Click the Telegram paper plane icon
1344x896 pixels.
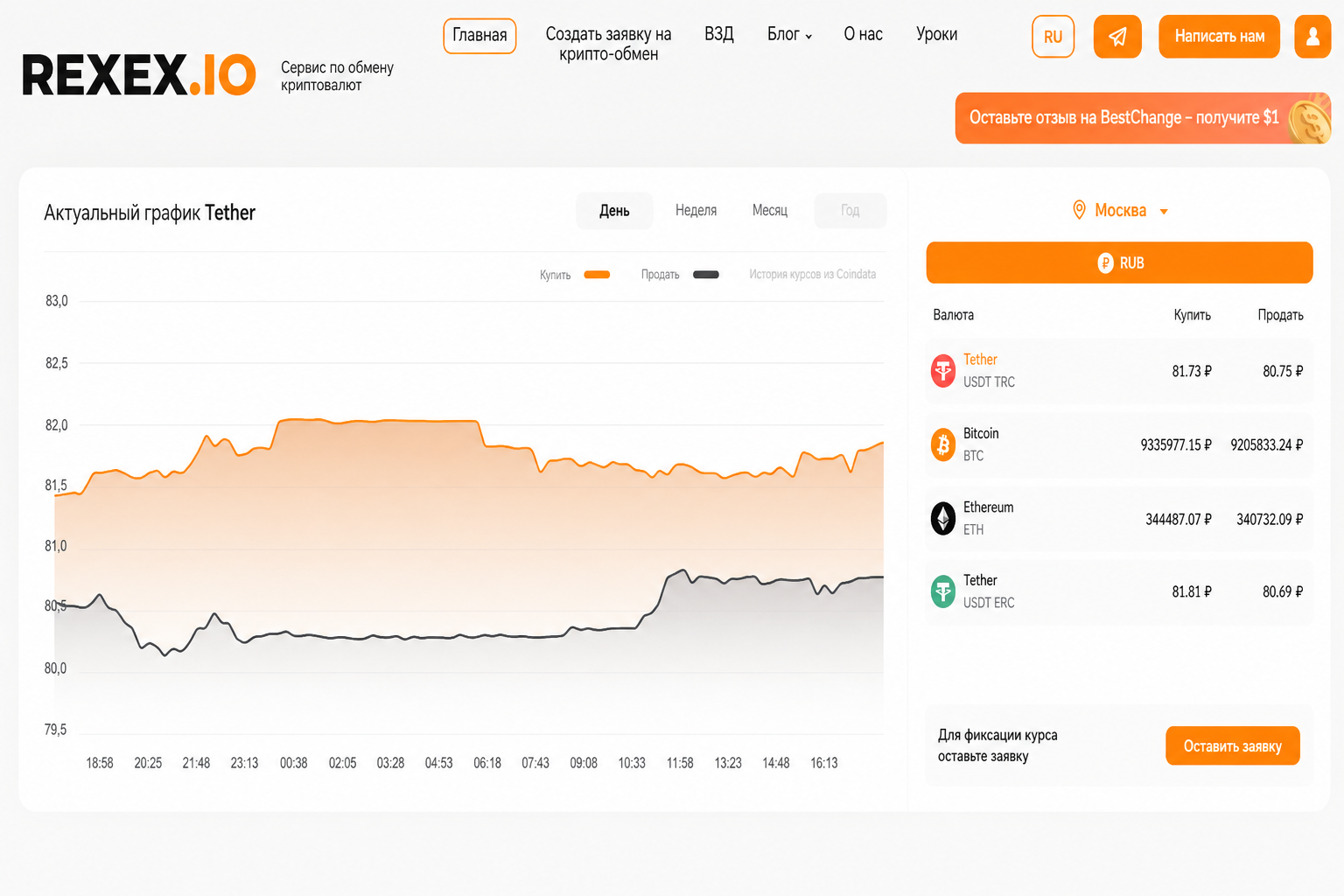point(1117,37)
